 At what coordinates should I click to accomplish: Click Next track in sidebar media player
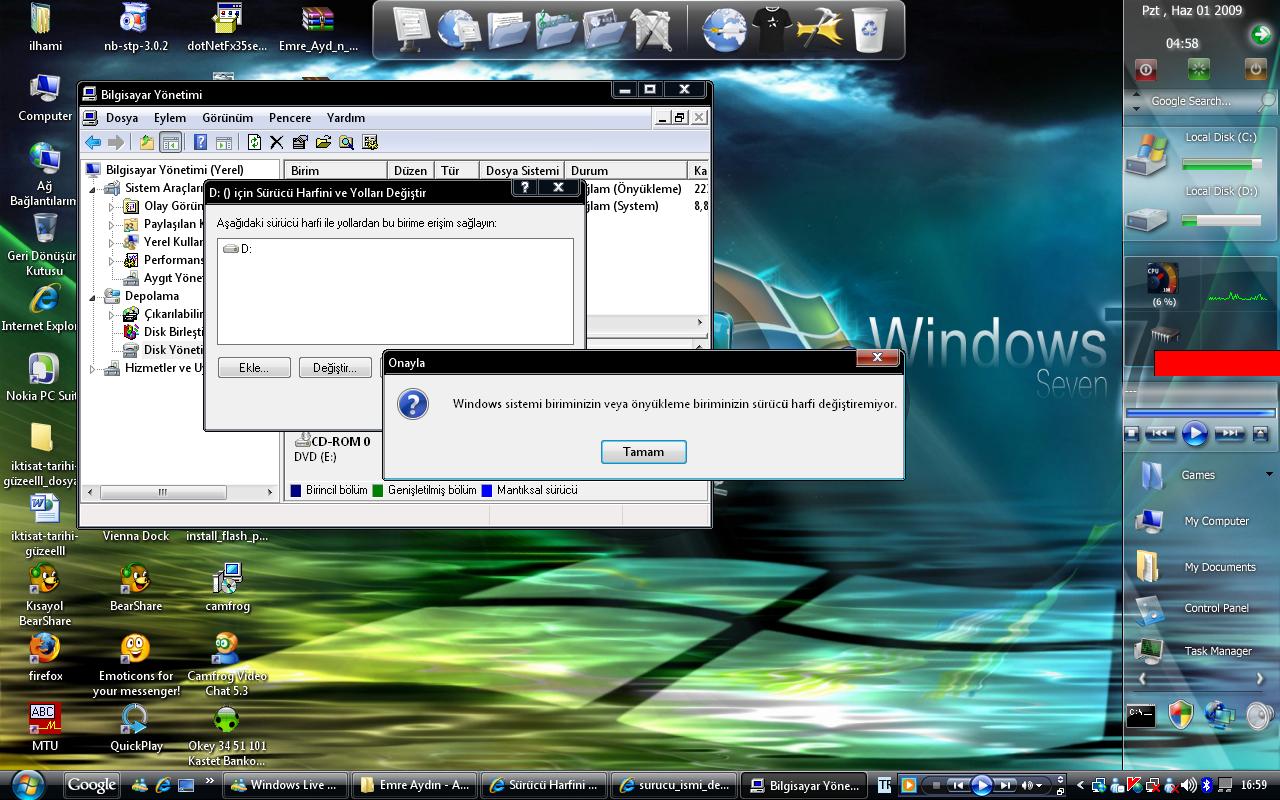click(x=1230, y=434)
